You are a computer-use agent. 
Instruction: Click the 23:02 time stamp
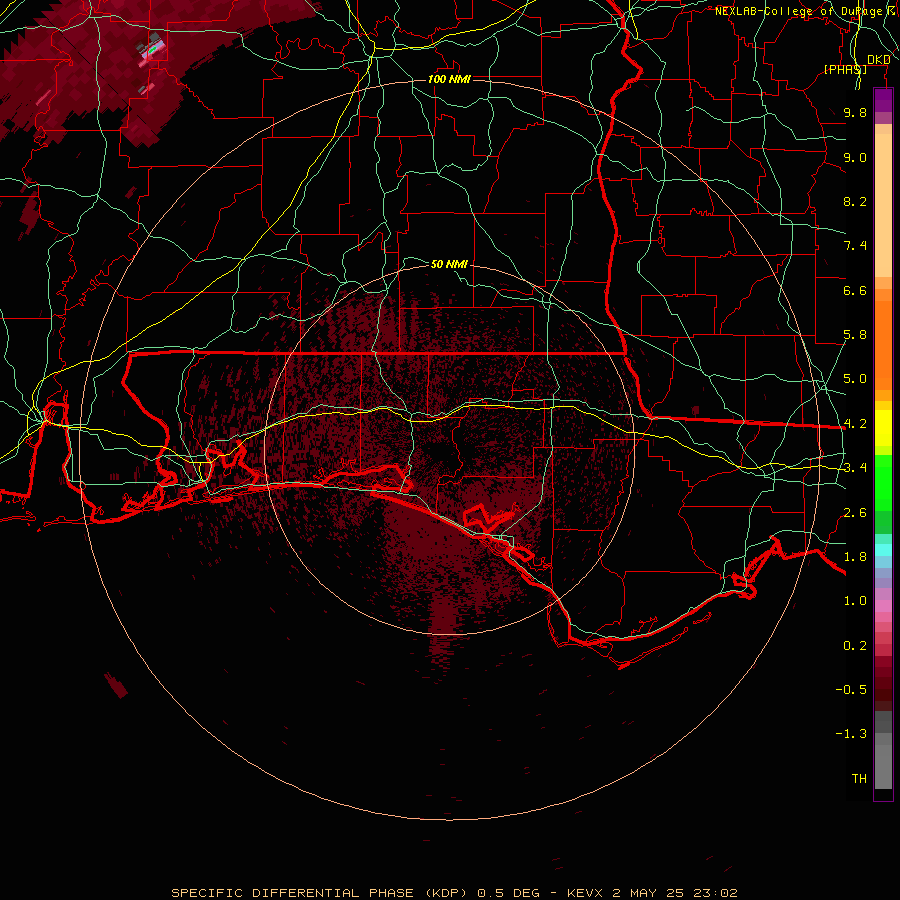click(716, 893)
